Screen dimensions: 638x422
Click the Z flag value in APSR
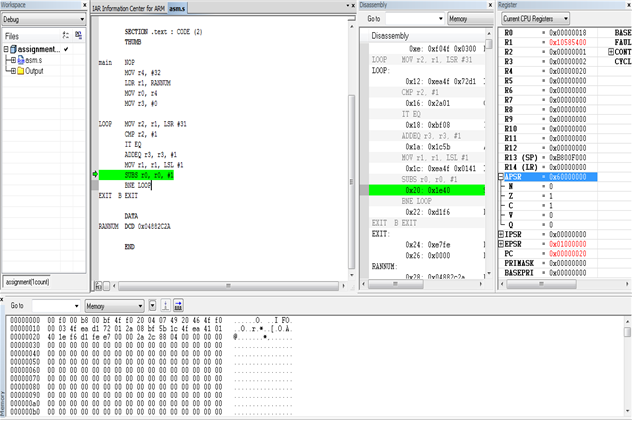551,196
